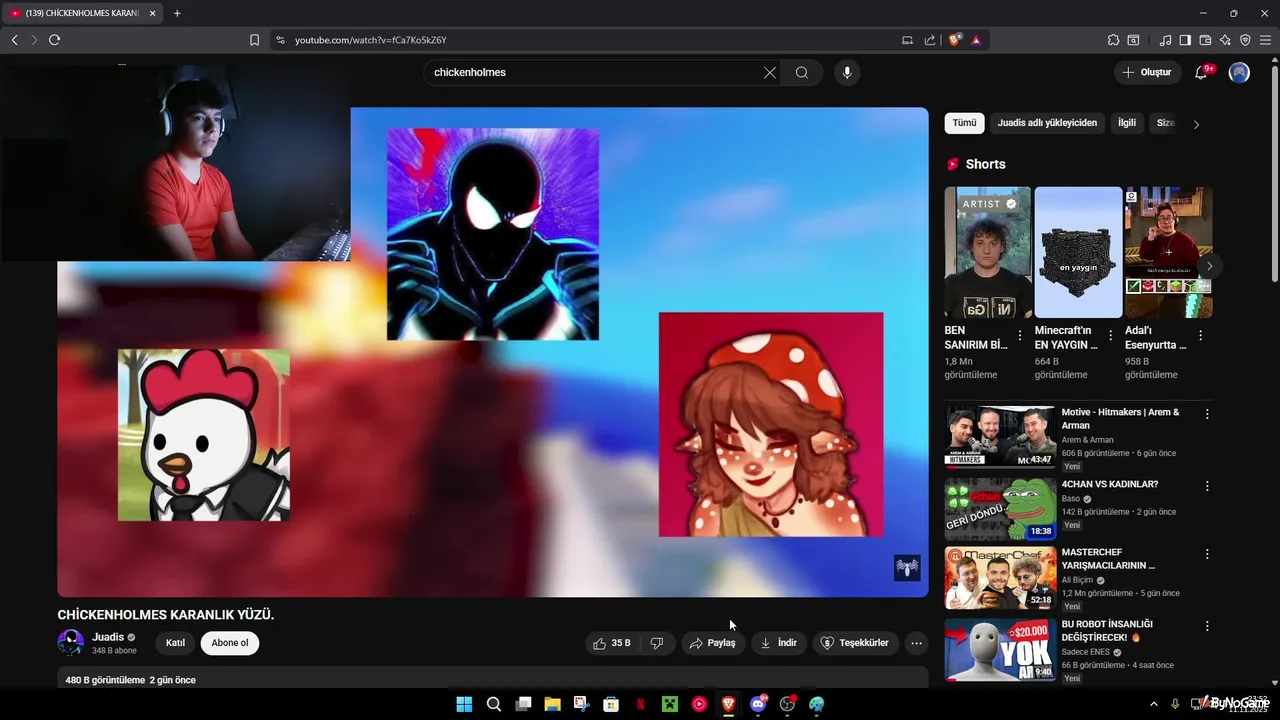The width and height of the screenshot is (1280, 720).
Task: Show more filter chips arrow
Action: 1196,124
